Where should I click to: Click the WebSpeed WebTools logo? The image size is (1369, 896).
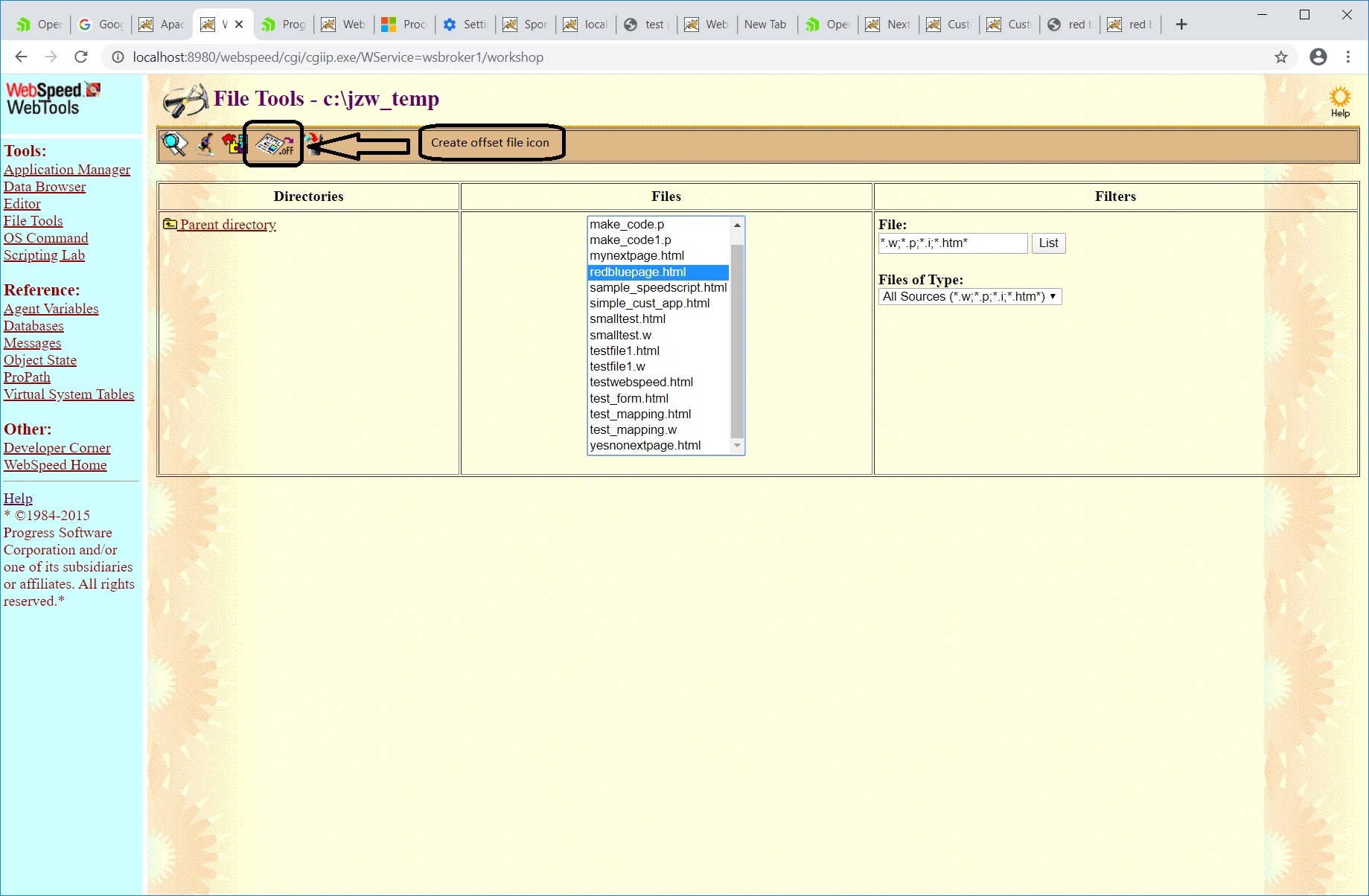click(x=52, y=99)
